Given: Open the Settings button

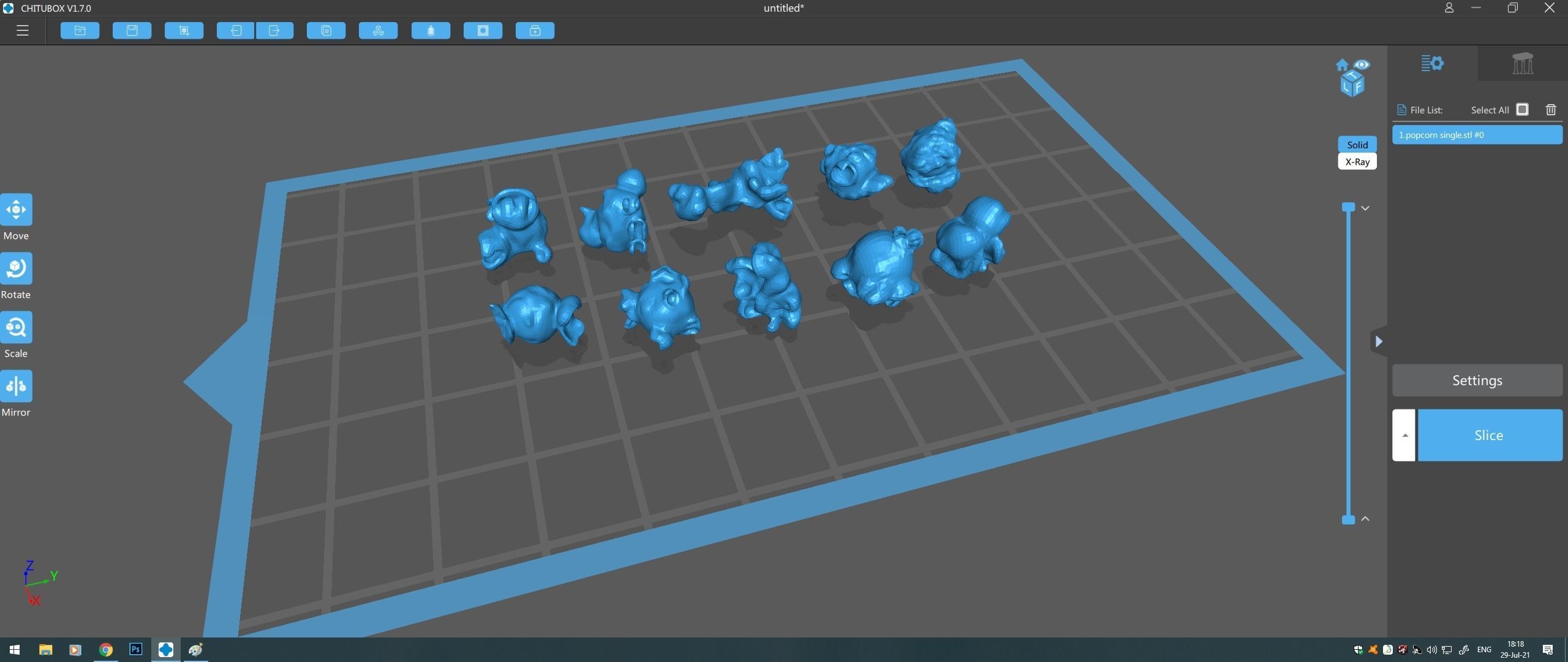Looking at the screenshot, I should coord(1477,381).
